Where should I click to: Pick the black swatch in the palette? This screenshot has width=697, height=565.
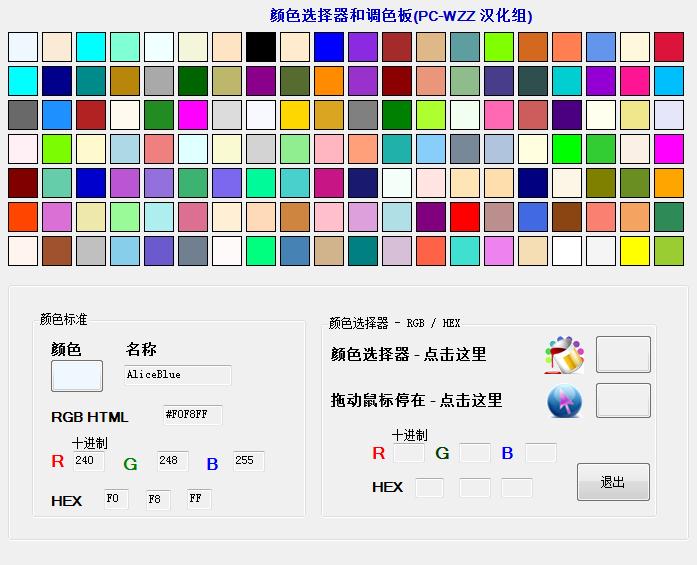coord(261,47)
